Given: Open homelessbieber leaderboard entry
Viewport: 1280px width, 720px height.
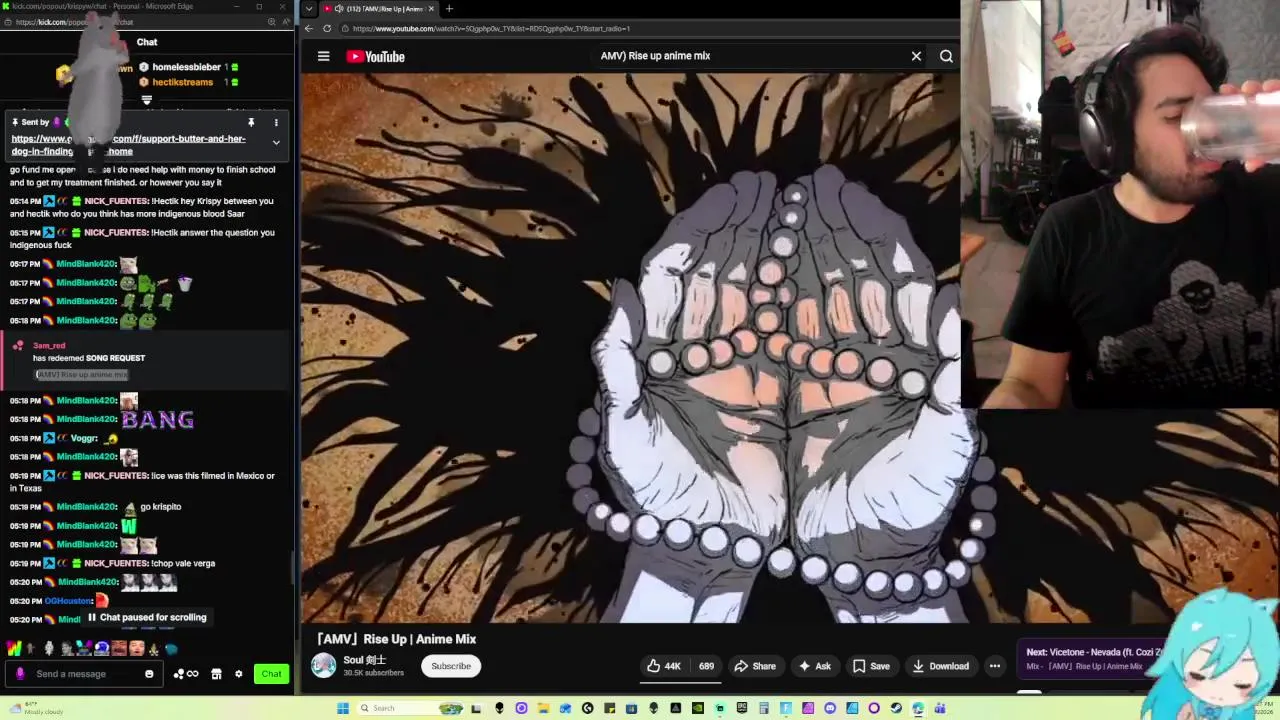Looking at the screenshot, I should click(187, 67).
